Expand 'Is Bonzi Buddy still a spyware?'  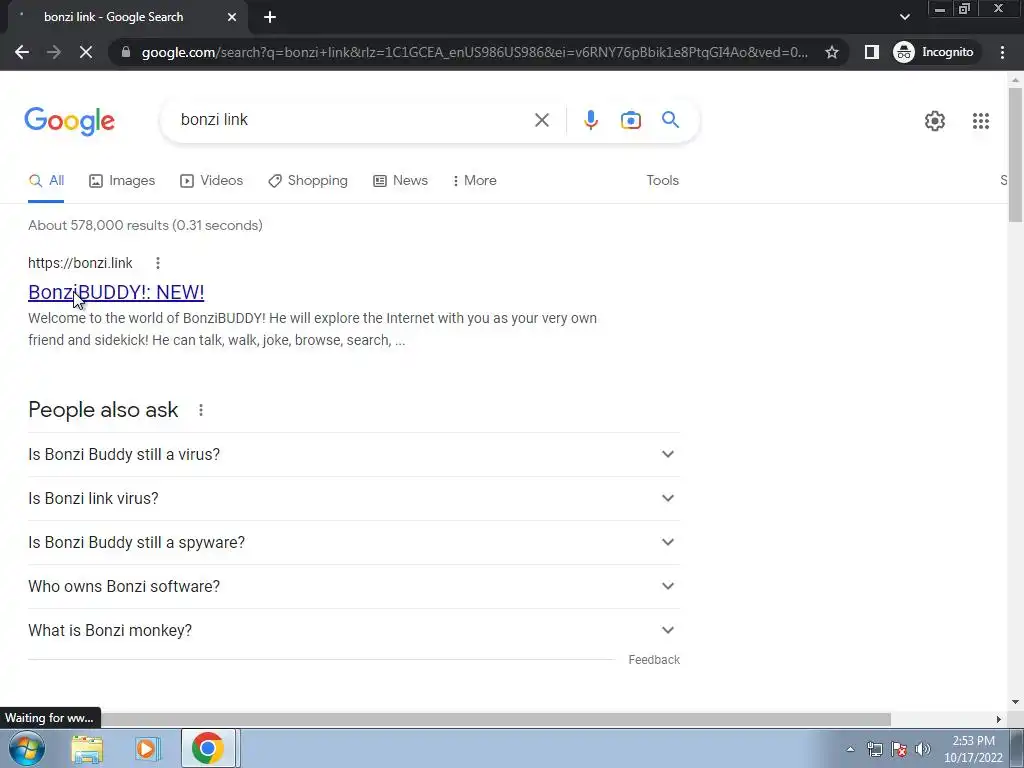coord(353,543)
